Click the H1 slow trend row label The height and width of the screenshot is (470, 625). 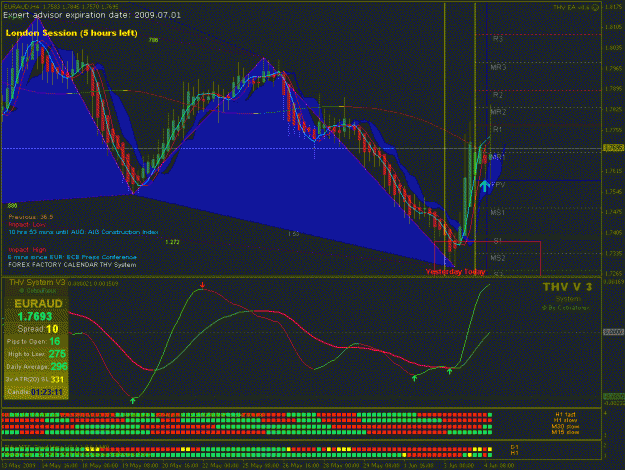pyautogui.click(x=565, y=421)
